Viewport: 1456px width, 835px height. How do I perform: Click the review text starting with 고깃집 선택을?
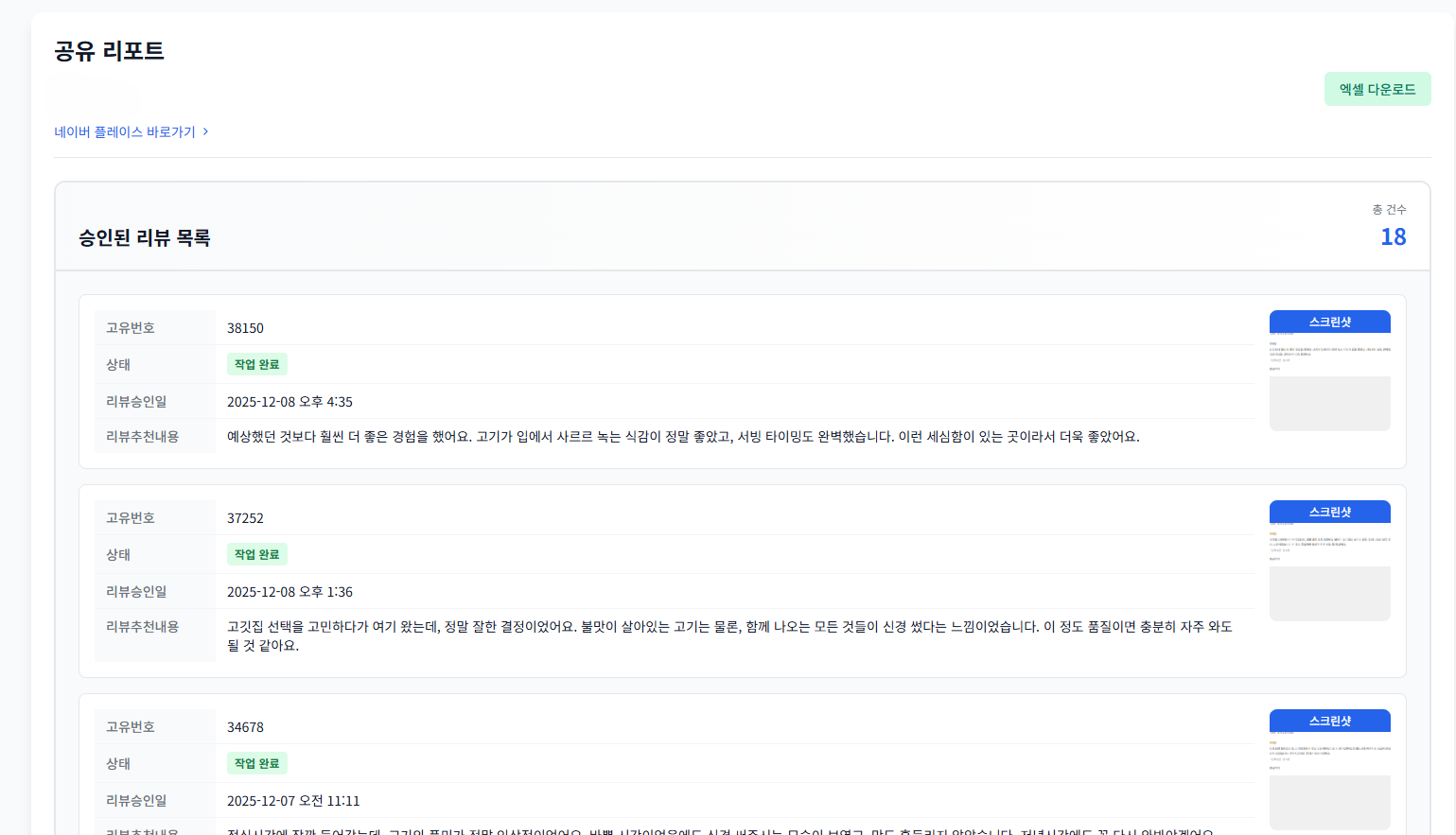728,627
